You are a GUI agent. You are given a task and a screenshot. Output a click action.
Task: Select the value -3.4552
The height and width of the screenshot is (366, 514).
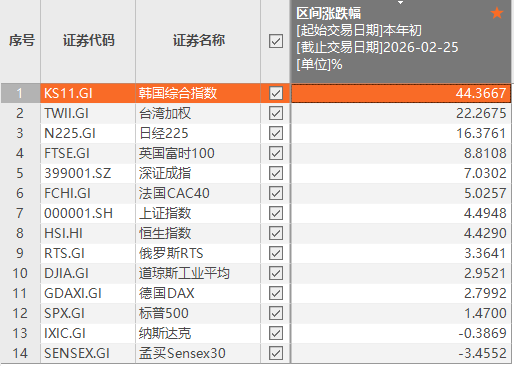(482, 353)
